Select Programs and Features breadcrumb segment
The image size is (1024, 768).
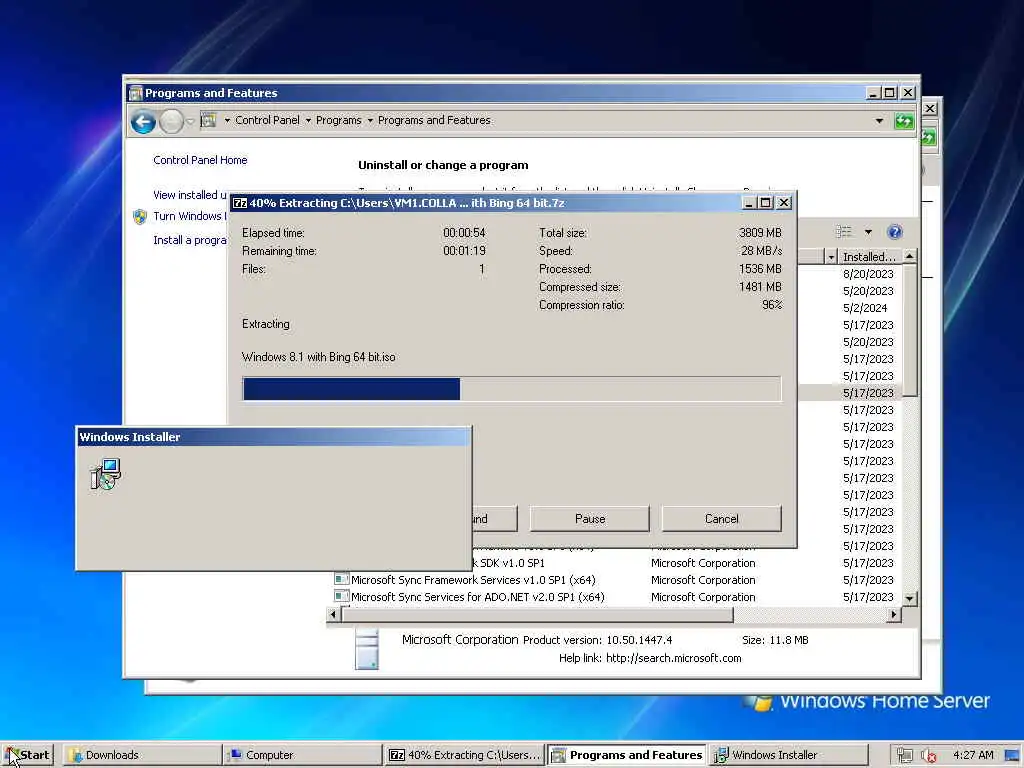click(x=434, y=120)
